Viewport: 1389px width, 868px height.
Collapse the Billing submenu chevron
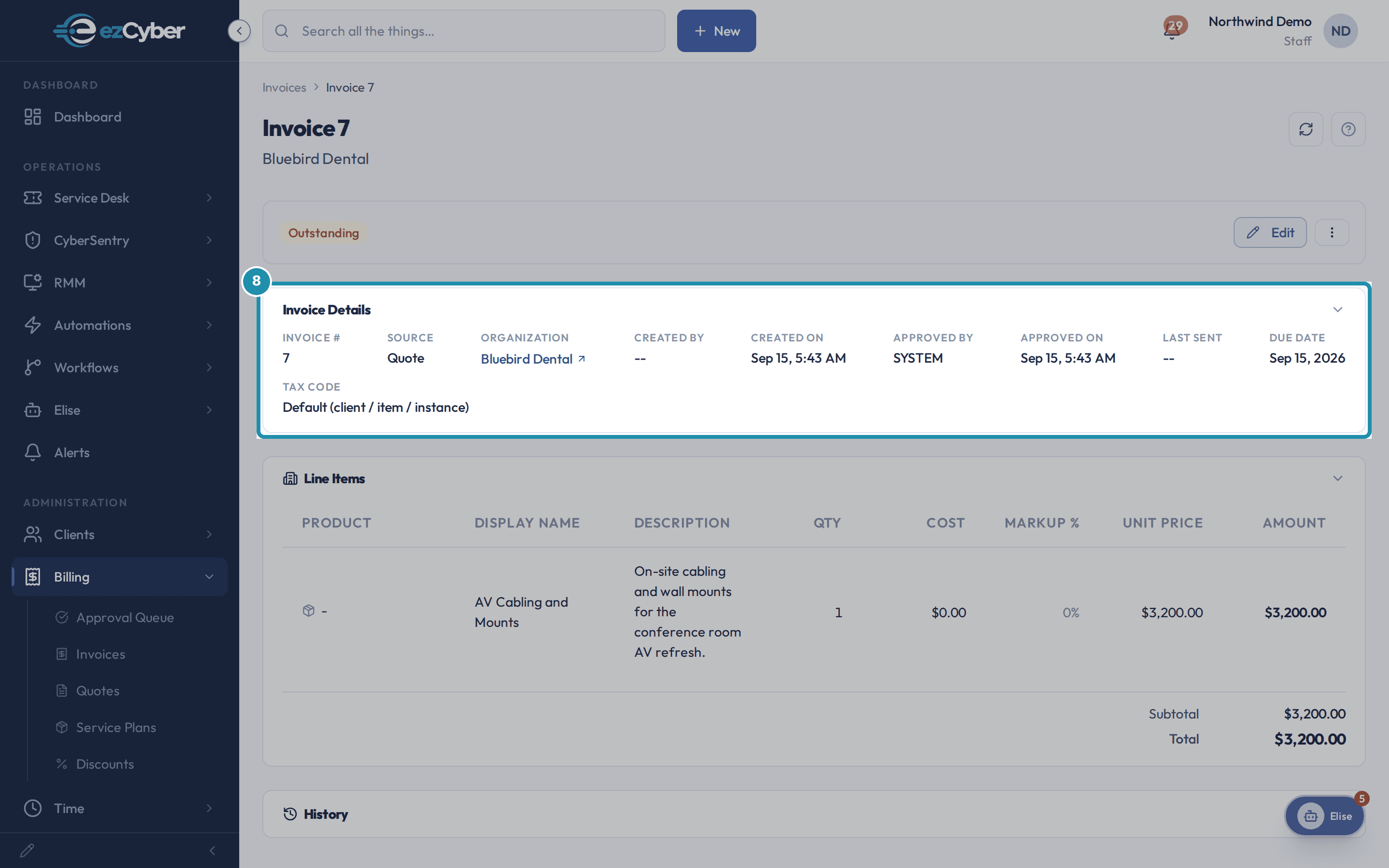pos(209,576)
